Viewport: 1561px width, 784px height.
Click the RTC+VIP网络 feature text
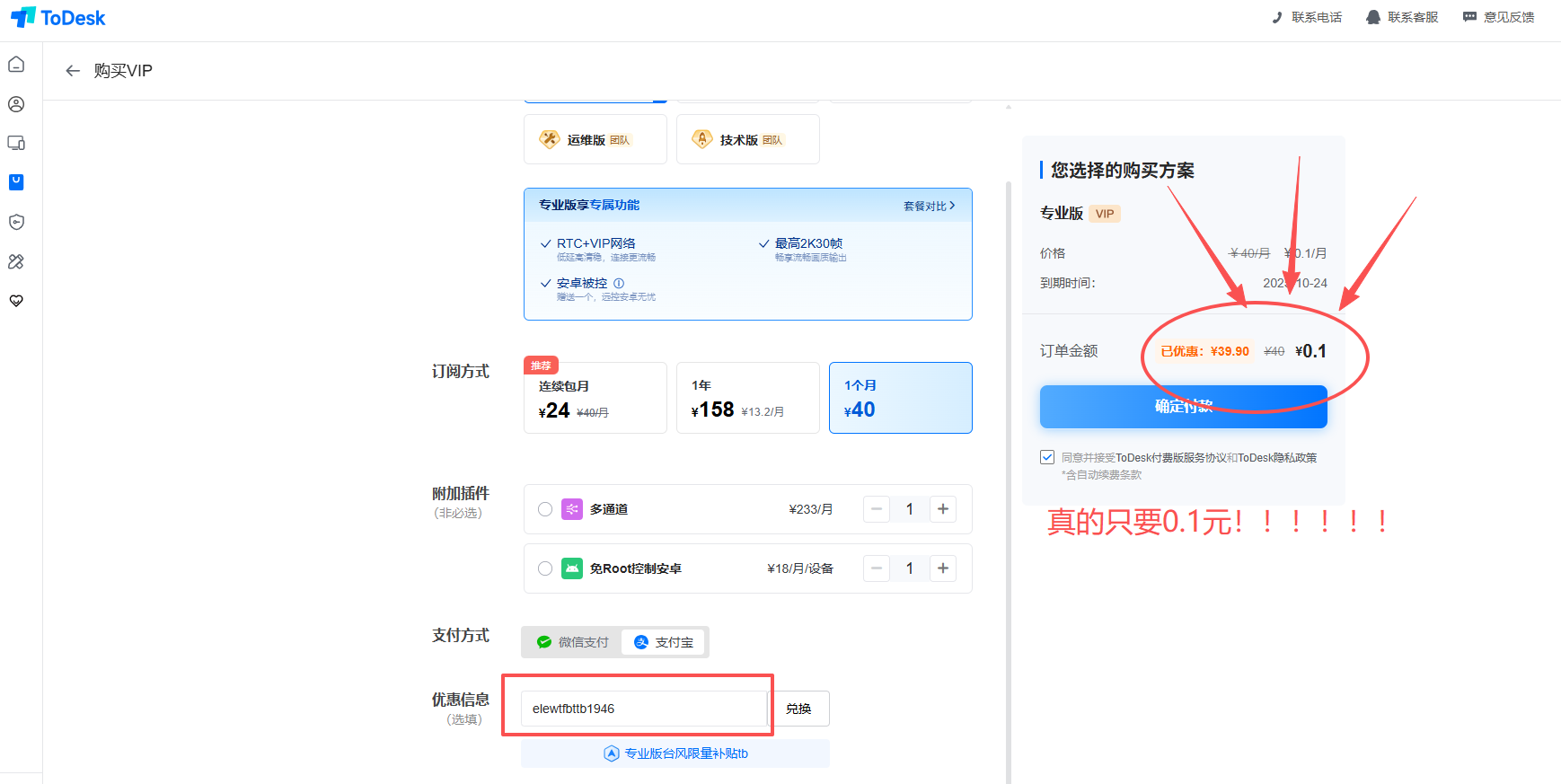tap(596, 243)
